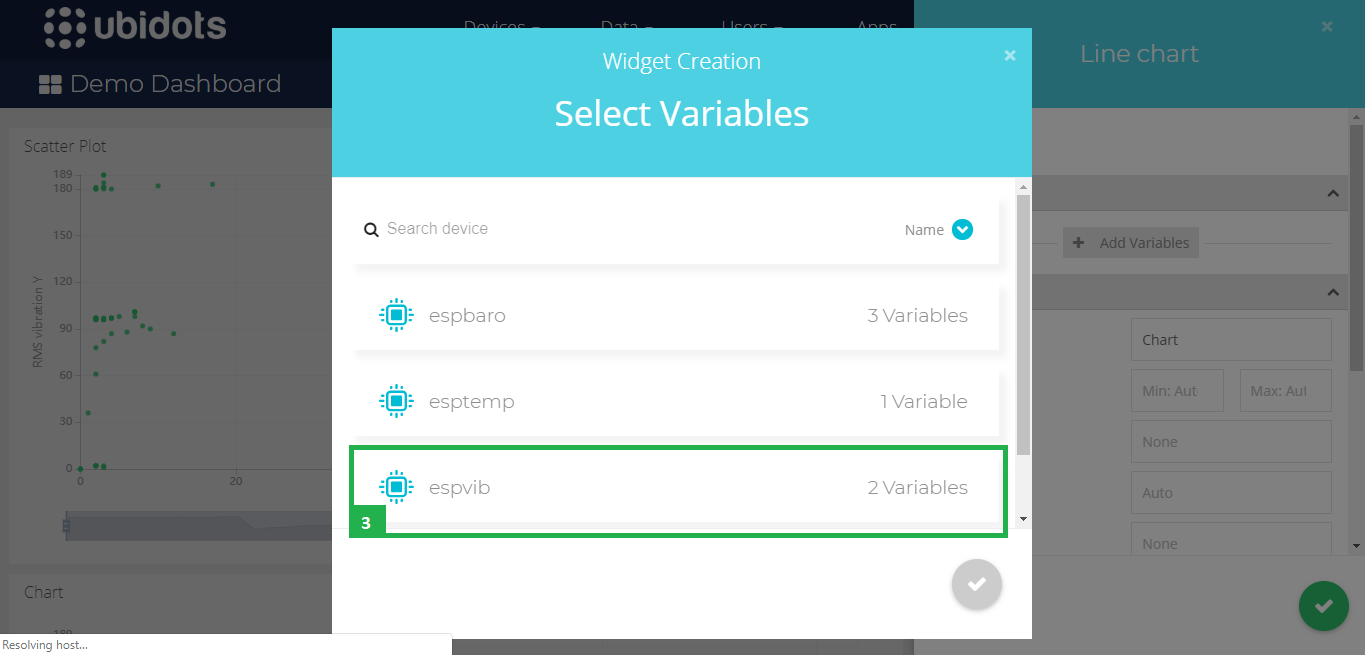Image resolution: width=1365 pixels, height=655 pixels.
Task: Click the Add Variables button
Action: tap(1131, 243)
